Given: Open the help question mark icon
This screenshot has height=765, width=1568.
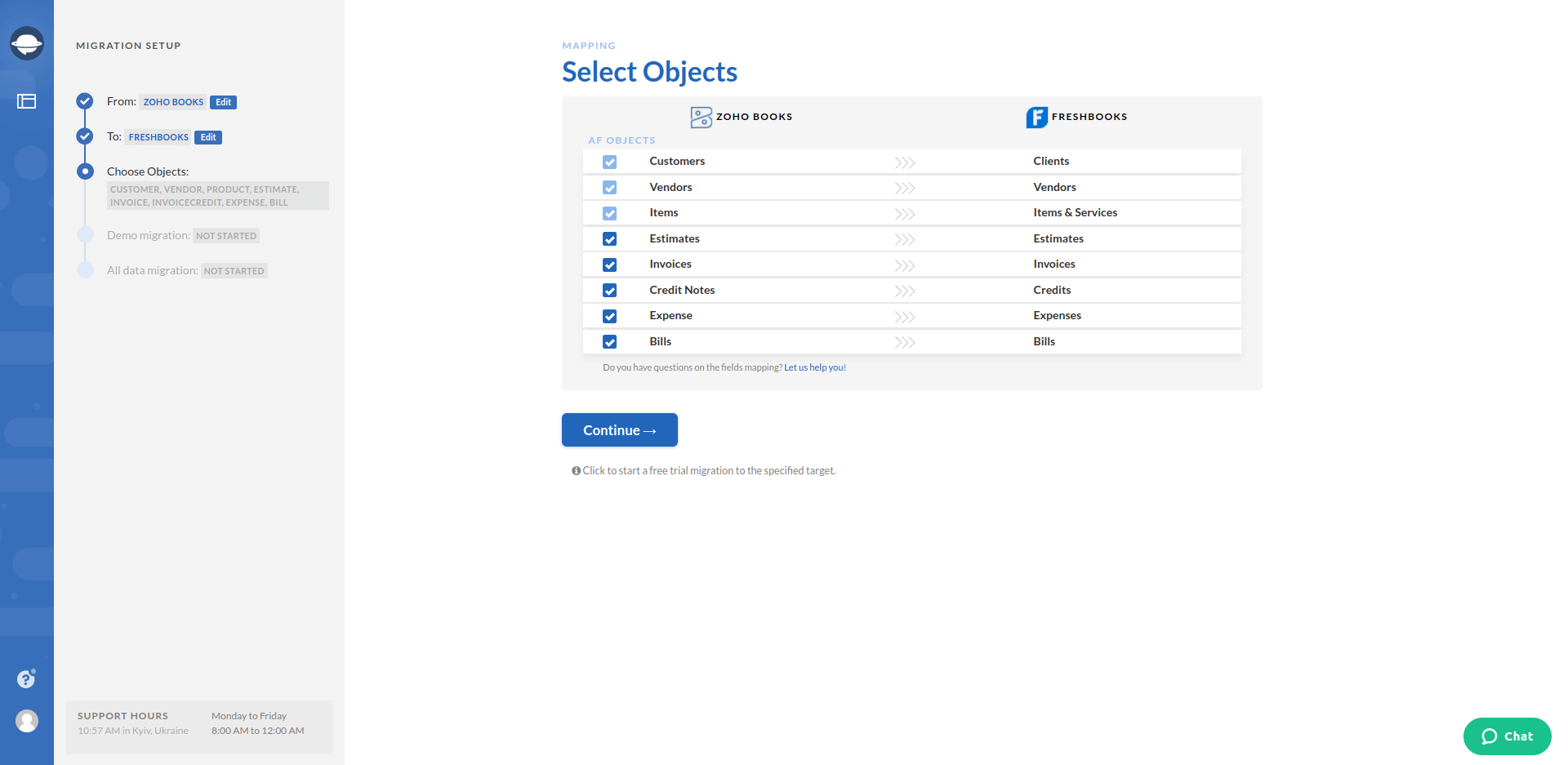Looking at the screenshot, I should tap(26, 678).
